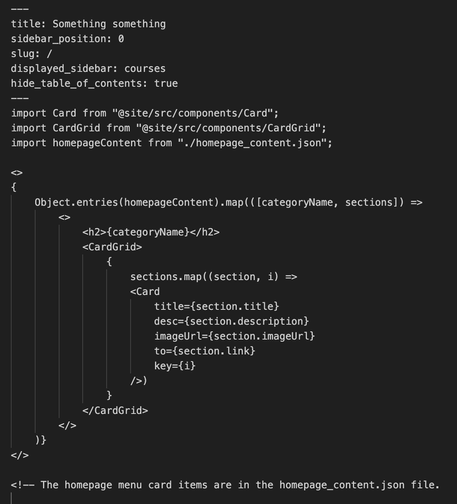The image size is (457, 504).
Task: Click the title frontmatter line
Action: click(x=88, y=24)
